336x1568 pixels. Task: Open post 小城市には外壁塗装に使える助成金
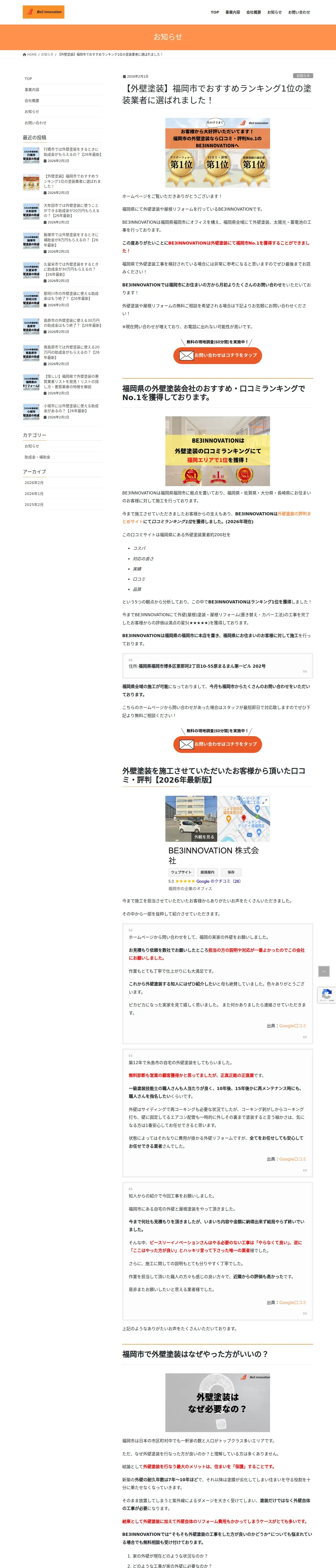[x=71, y=408]
